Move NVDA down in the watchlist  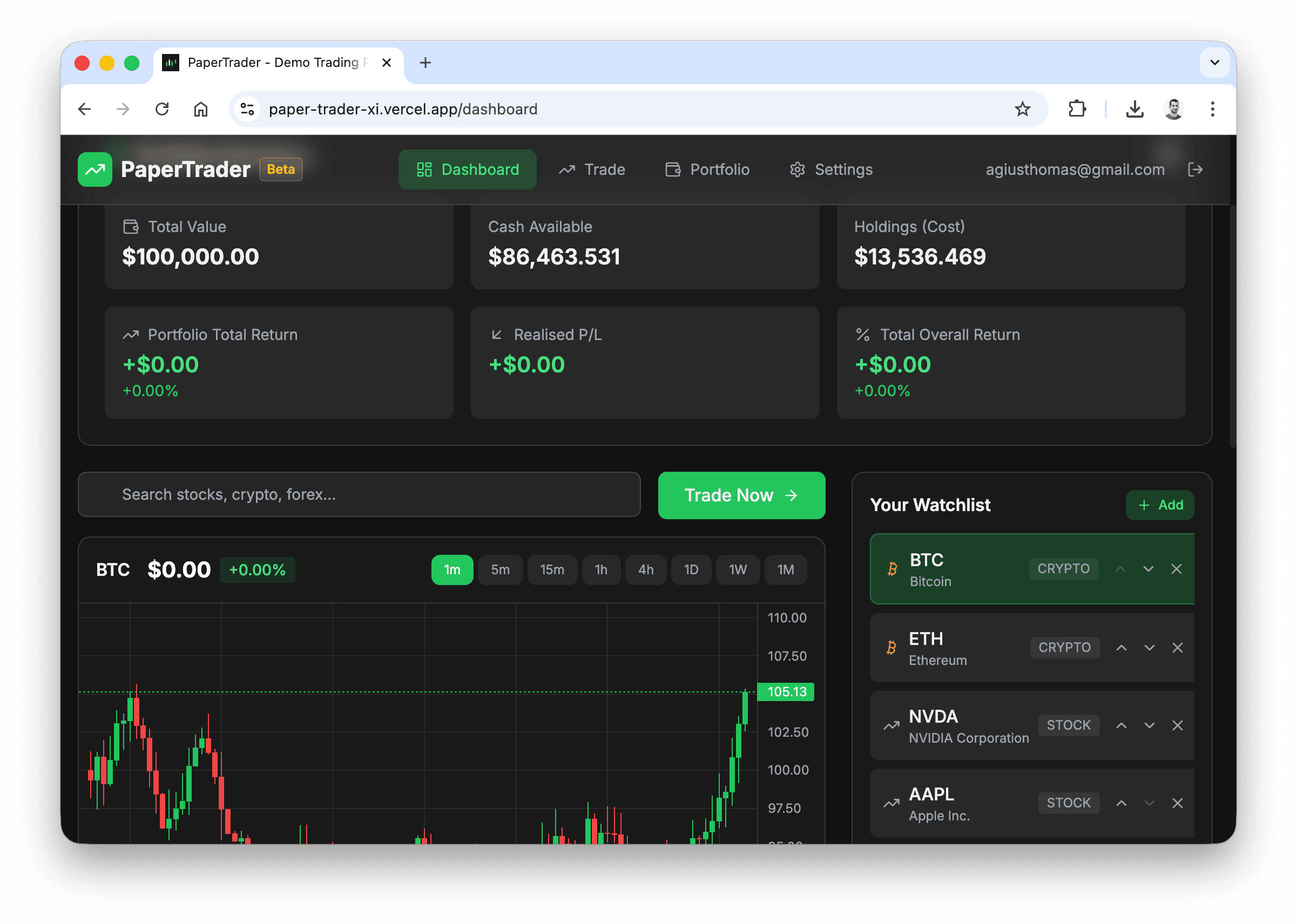[1149, 725]
